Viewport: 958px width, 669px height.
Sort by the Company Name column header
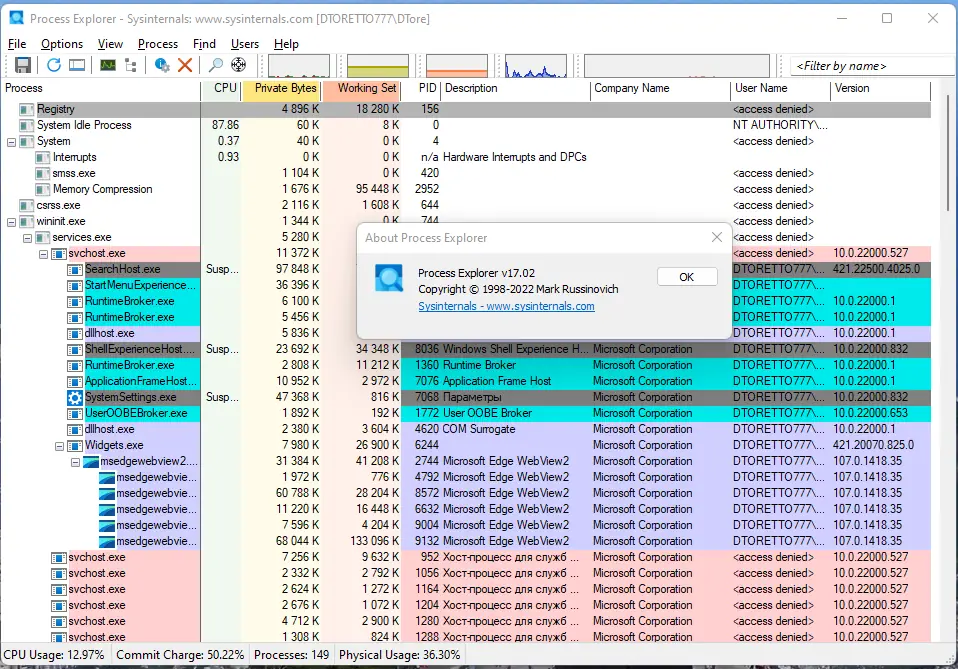(660, 88)
